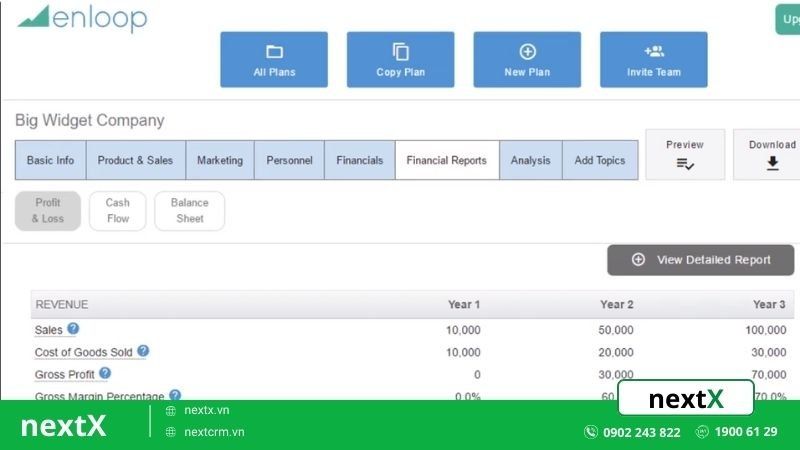This screenshot has height=450, width=800.
Task: Click the Invite Team people icon
Action: (654, 51)
